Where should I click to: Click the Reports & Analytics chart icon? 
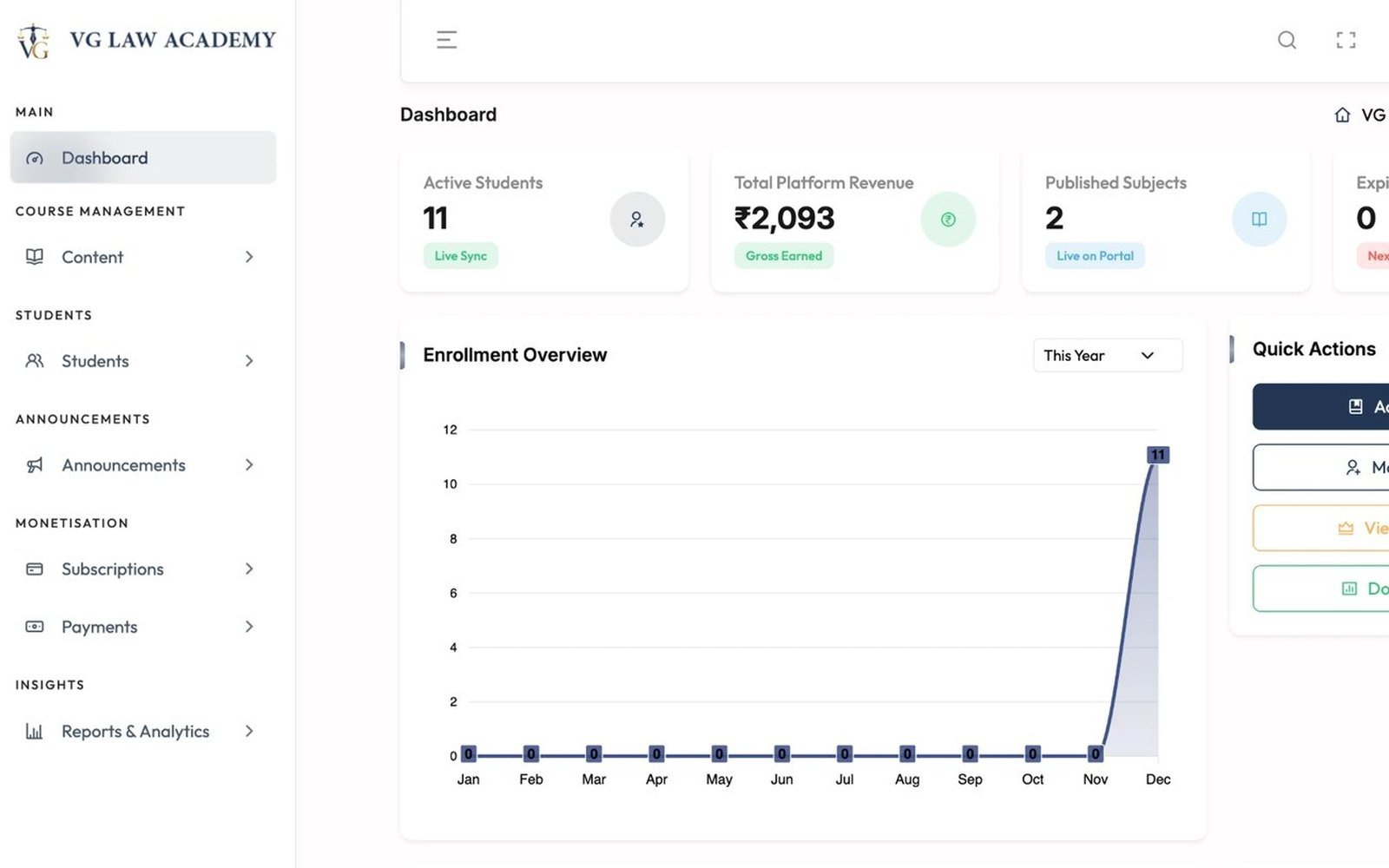pos(35,732)
